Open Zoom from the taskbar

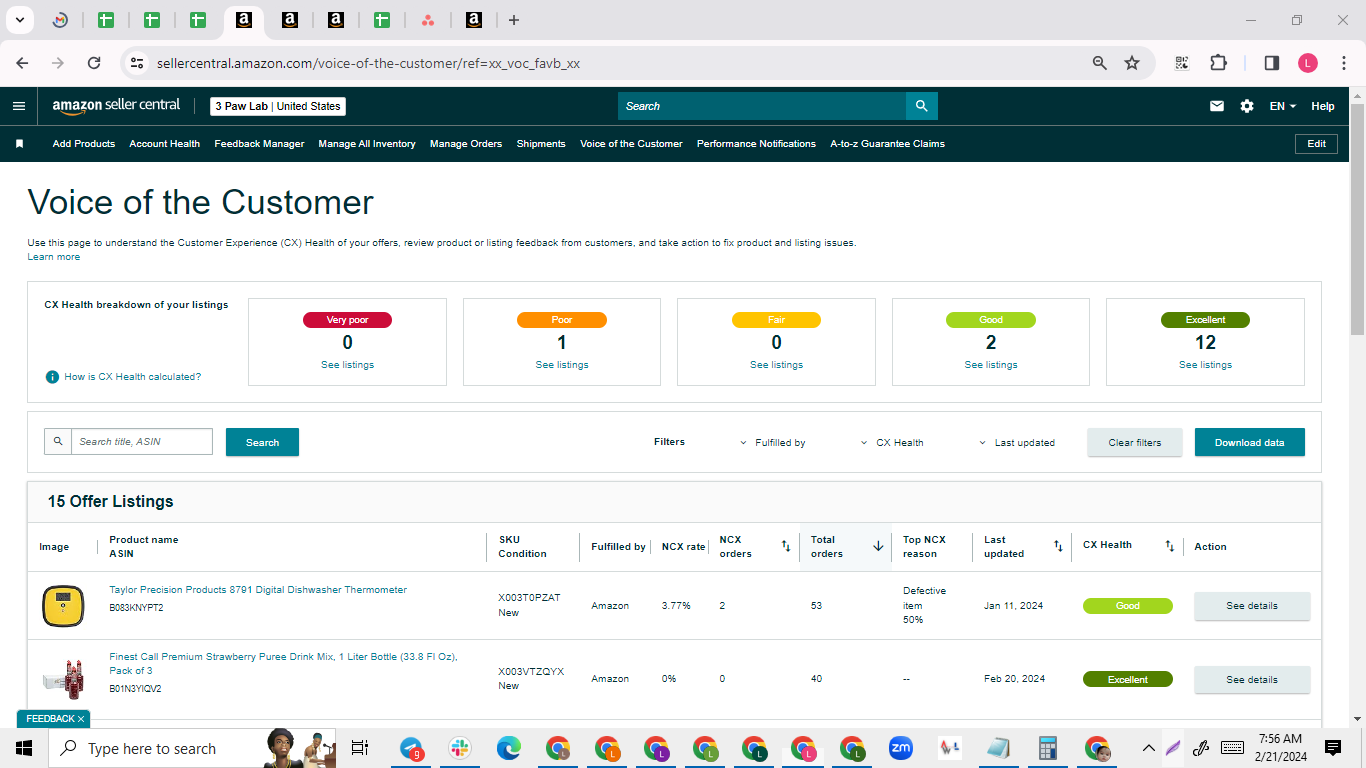[x=901, y=748]
